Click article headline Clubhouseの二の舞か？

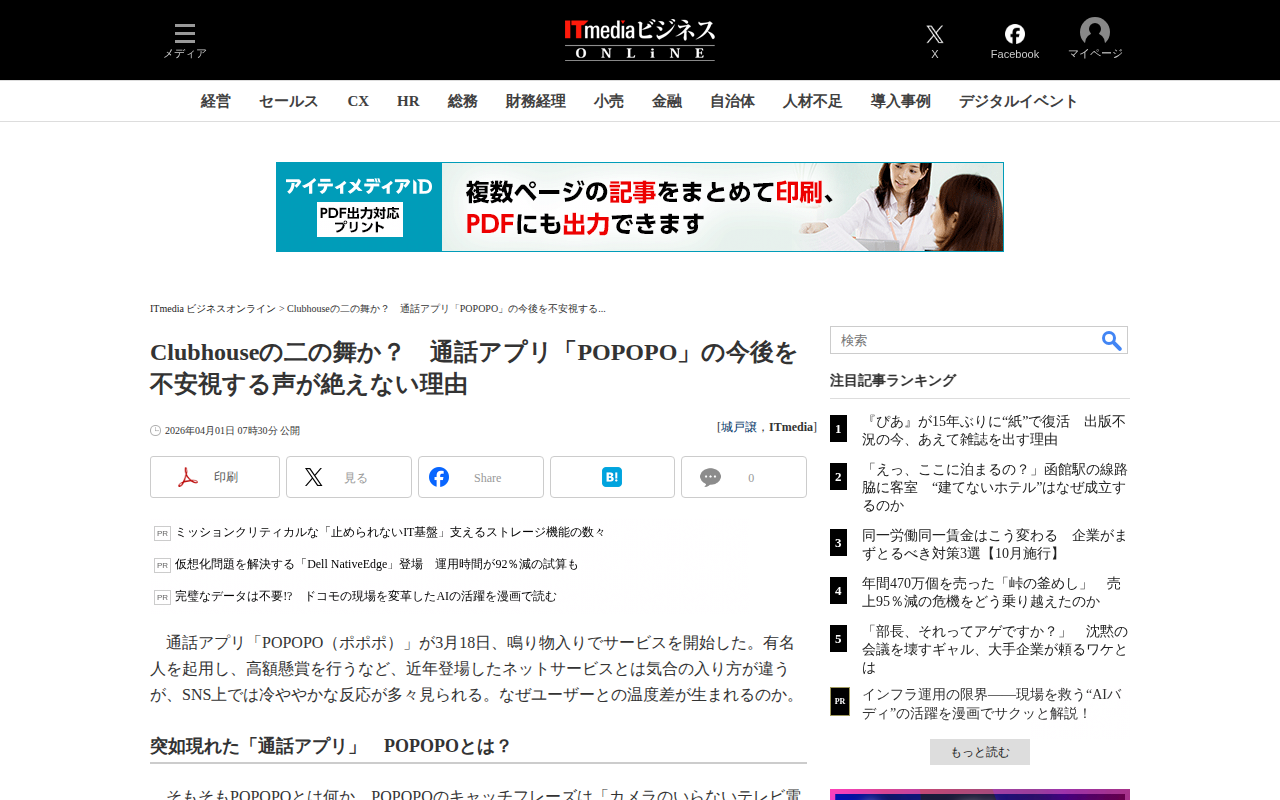tap(474, 368)
